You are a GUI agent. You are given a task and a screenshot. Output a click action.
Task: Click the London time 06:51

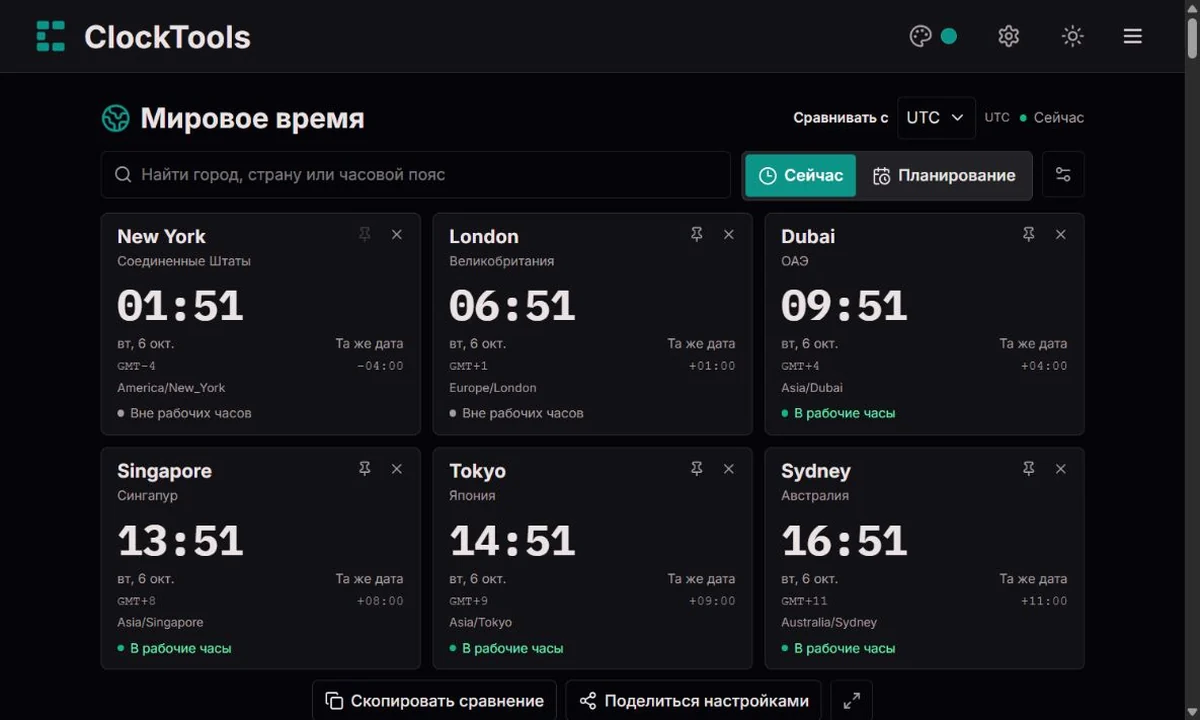[513, 306]
